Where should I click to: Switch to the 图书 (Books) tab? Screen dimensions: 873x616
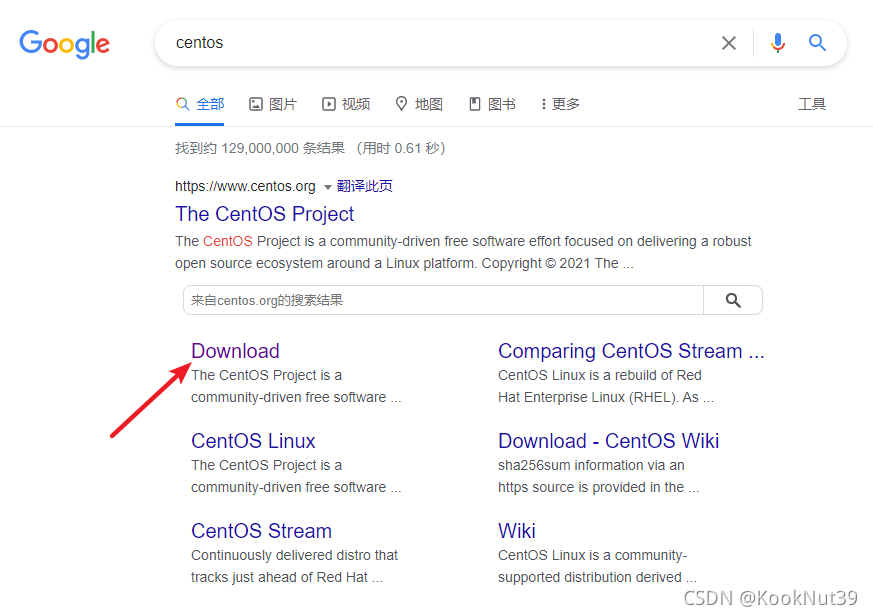coord(492,104)
